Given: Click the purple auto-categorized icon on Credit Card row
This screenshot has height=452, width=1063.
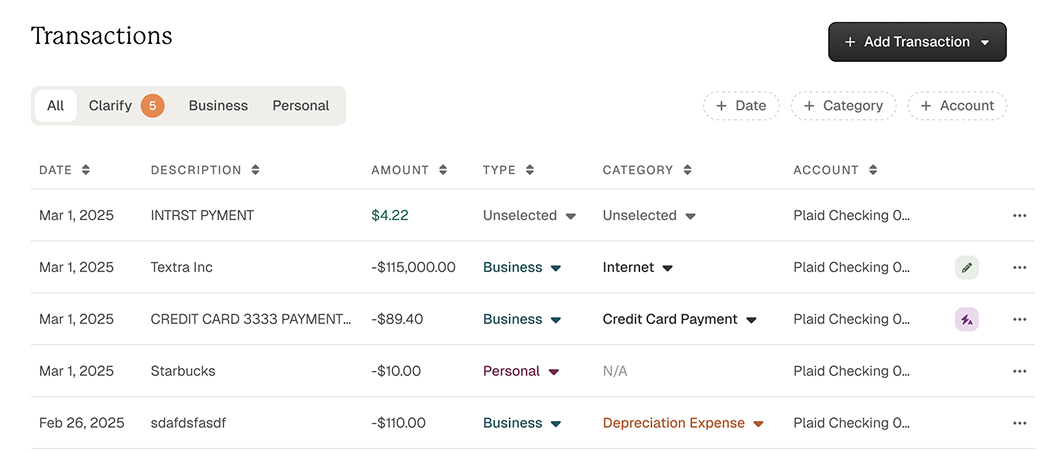Looking at the screenshot, I should tap(966, 320).
